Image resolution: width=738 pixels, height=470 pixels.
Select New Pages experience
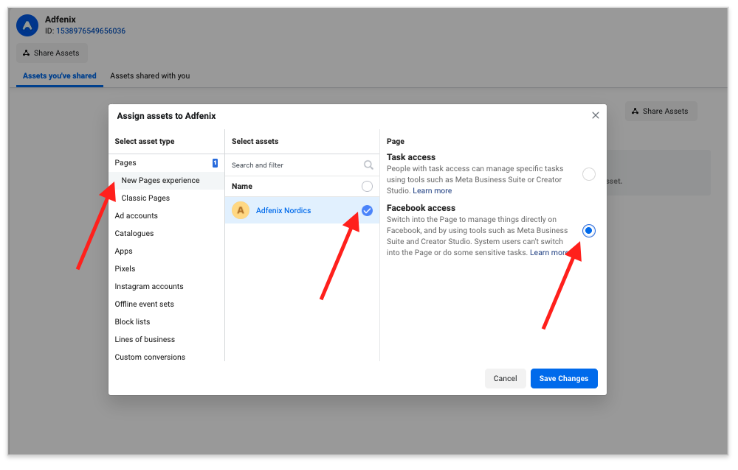[x=166, y=181]
